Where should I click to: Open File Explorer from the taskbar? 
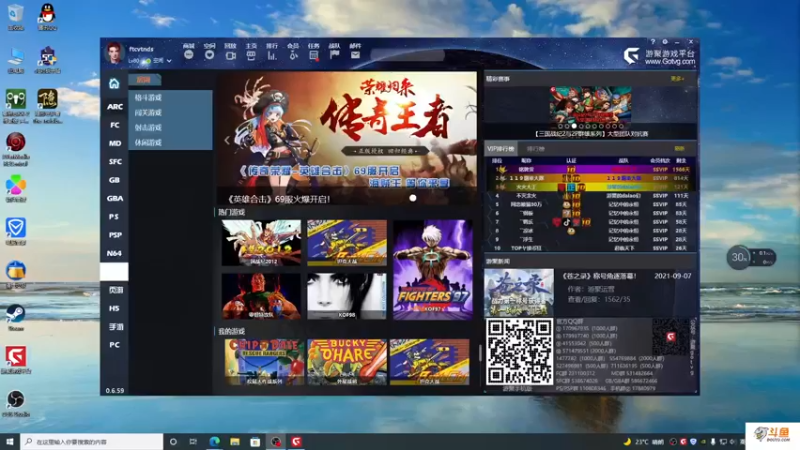point(235,442)
